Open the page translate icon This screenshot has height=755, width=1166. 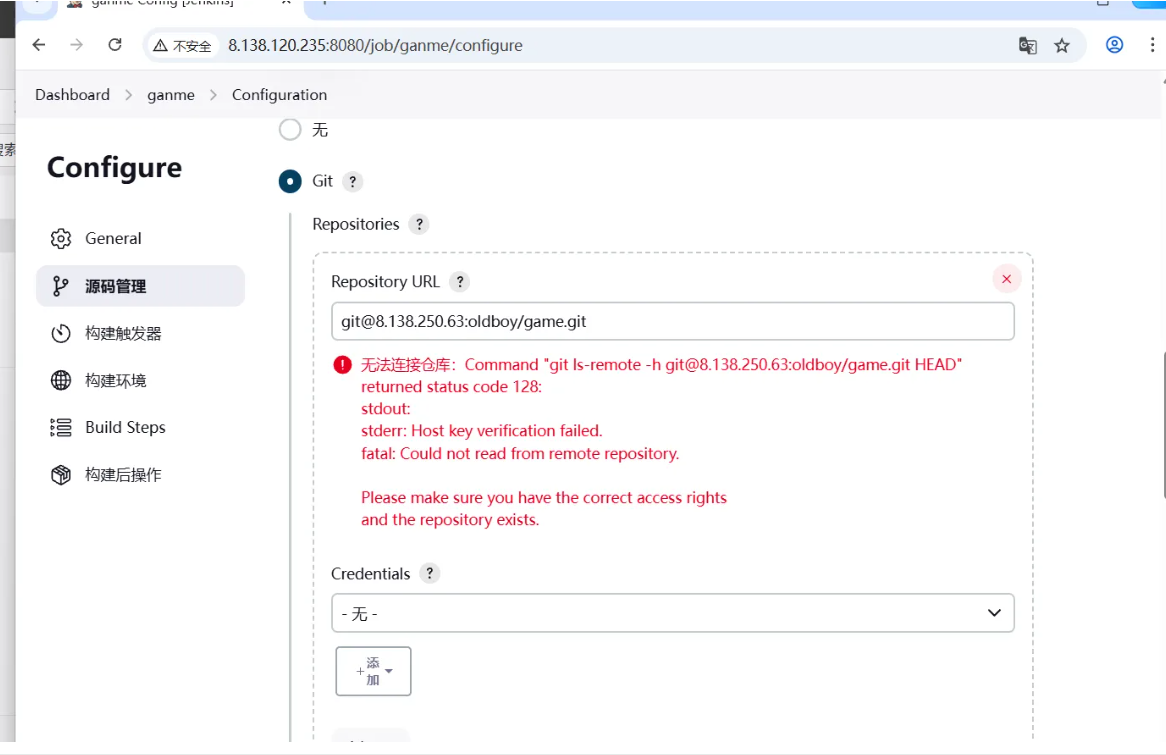click(1028, 45)
